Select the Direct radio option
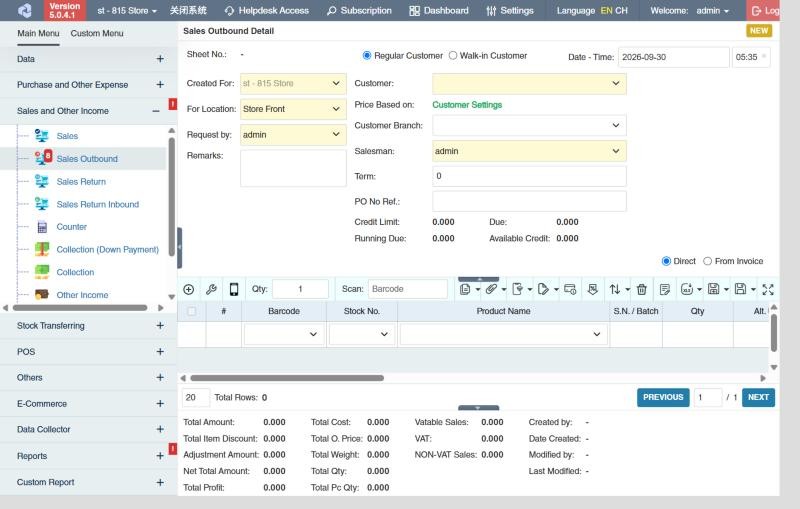 tap(666, 261)
